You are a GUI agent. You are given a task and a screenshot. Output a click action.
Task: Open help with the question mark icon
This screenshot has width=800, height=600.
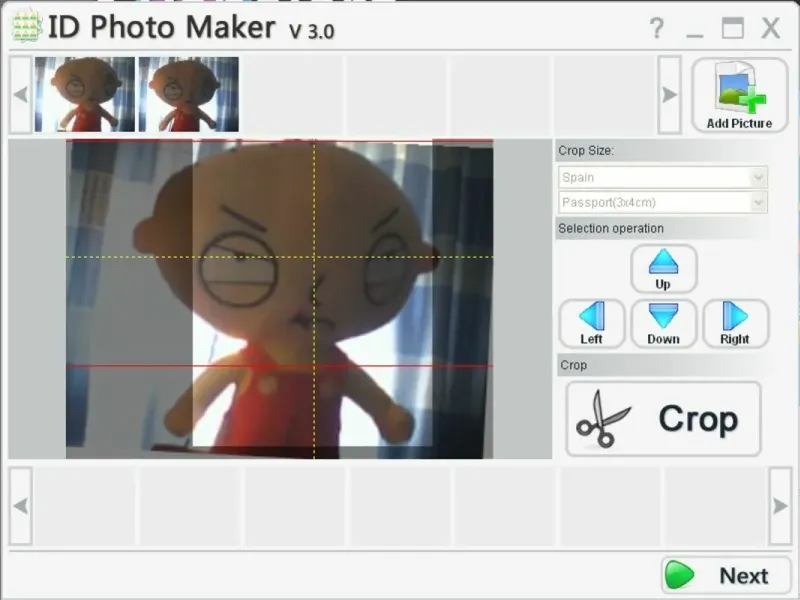[657, 28]
